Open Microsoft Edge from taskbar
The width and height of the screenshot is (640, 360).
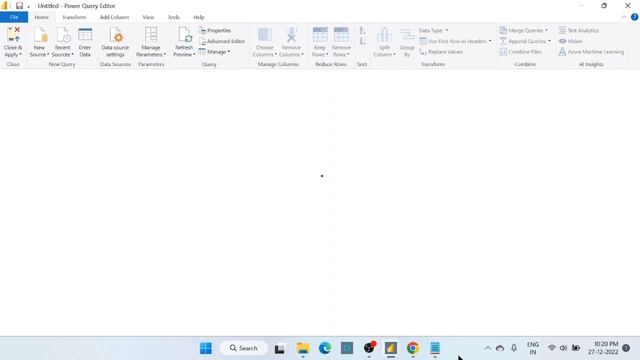(x=325, y=348)
